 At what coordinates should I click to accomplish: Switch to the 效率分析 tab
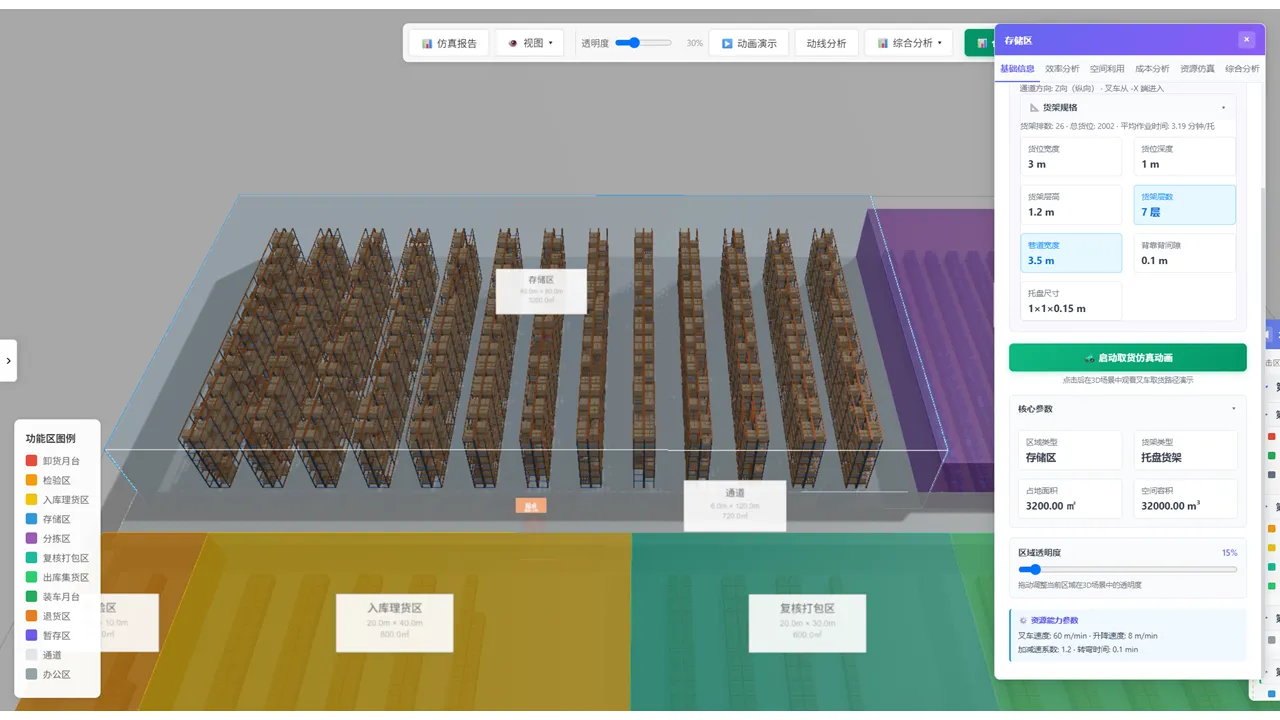coord(1062,69)
